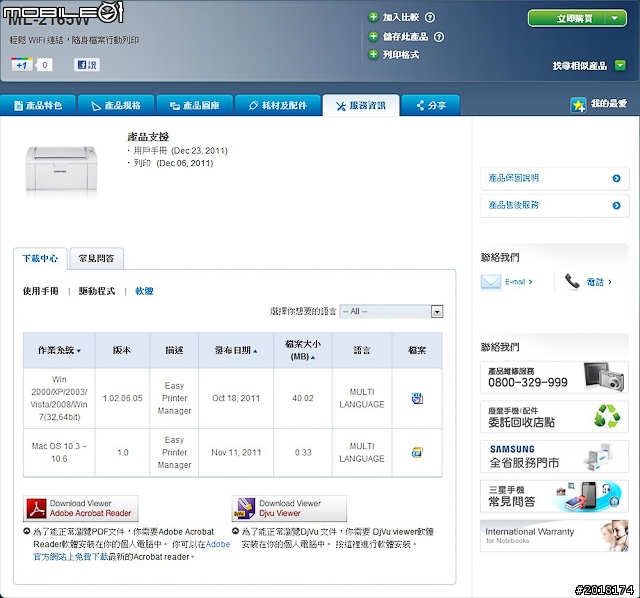Image resolution: width=640 pixels, height=598 pixels.
Task: Open the help icon next to 加入比較
Action: [430, 18]
